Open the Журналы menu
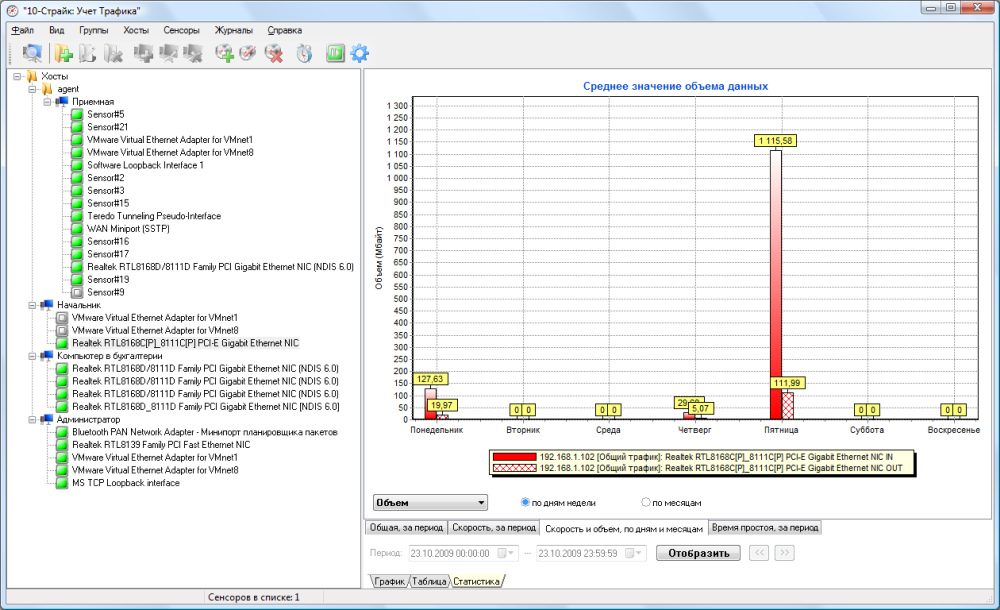 point(233,30)
